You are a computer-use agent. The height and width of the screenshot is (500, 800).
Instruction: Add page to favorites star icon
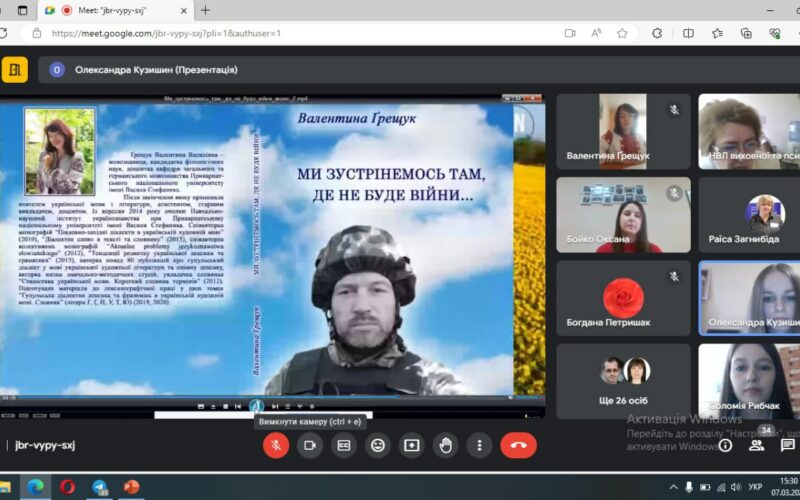click(622, 33)
